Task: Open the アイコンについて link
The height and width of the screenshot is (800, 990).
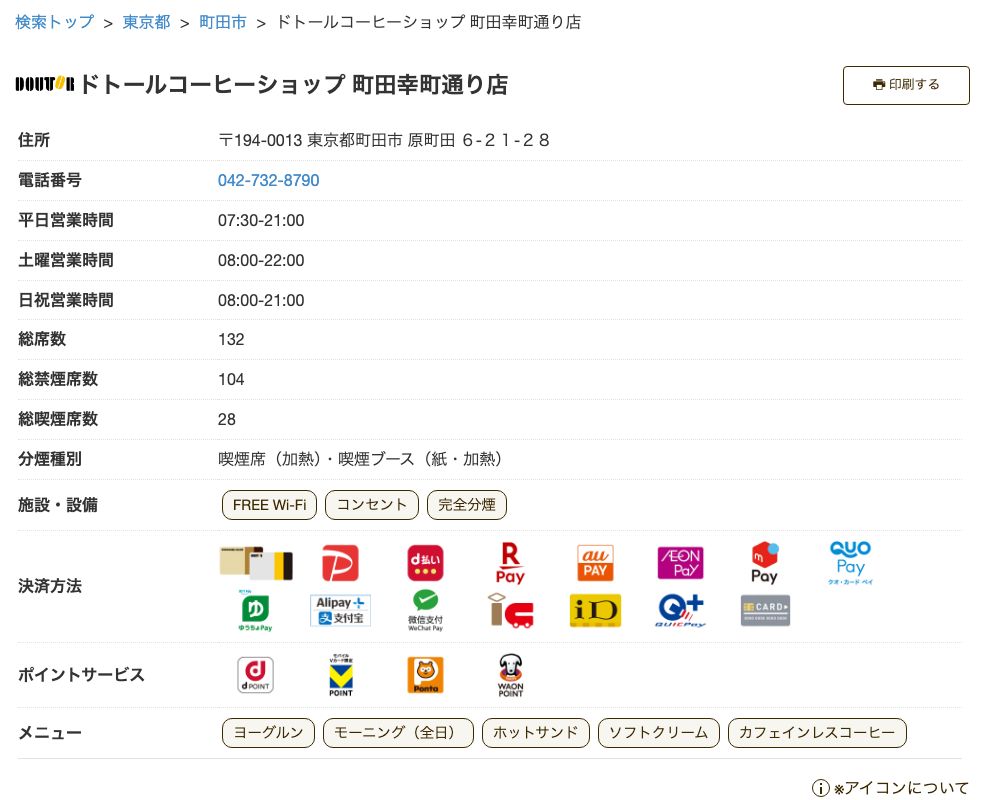Action: 902,788
